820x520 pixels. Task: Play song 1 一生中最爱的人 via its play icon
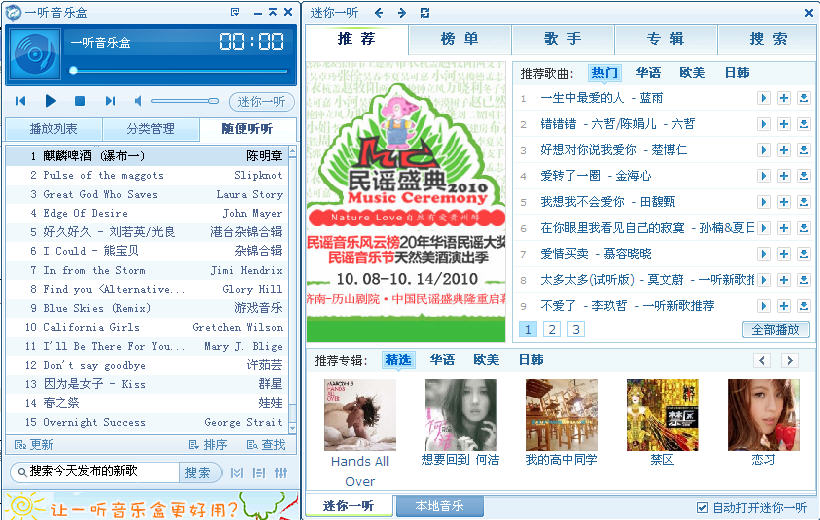point(764,98)
